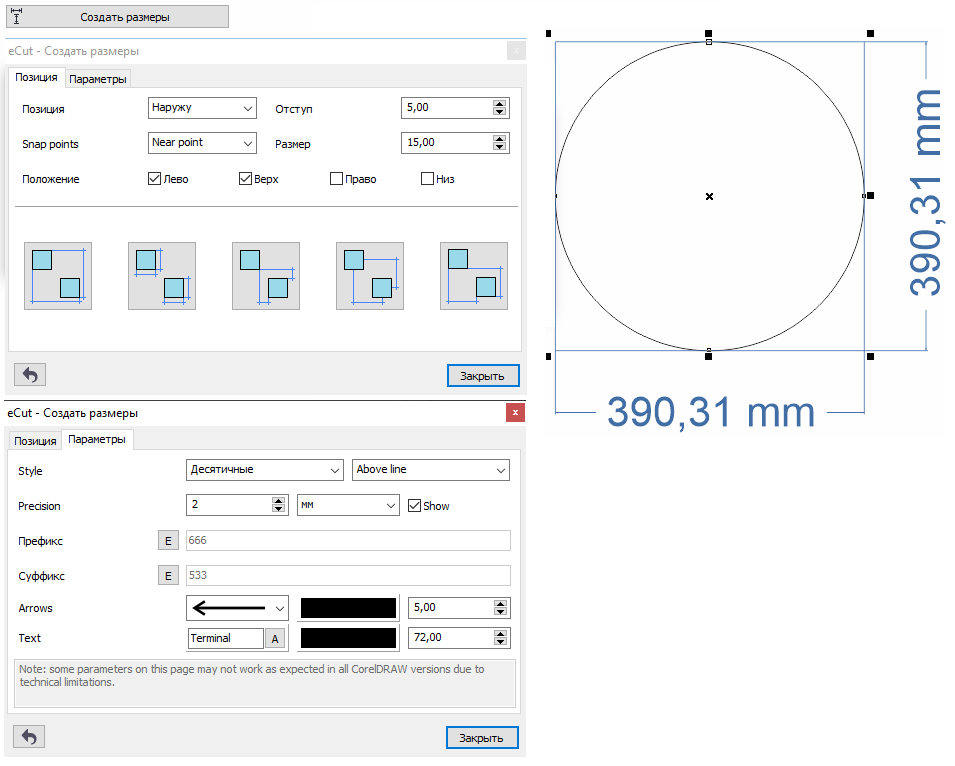
Task: Toggle the Show units checkbox
Action: coord(415,506)
